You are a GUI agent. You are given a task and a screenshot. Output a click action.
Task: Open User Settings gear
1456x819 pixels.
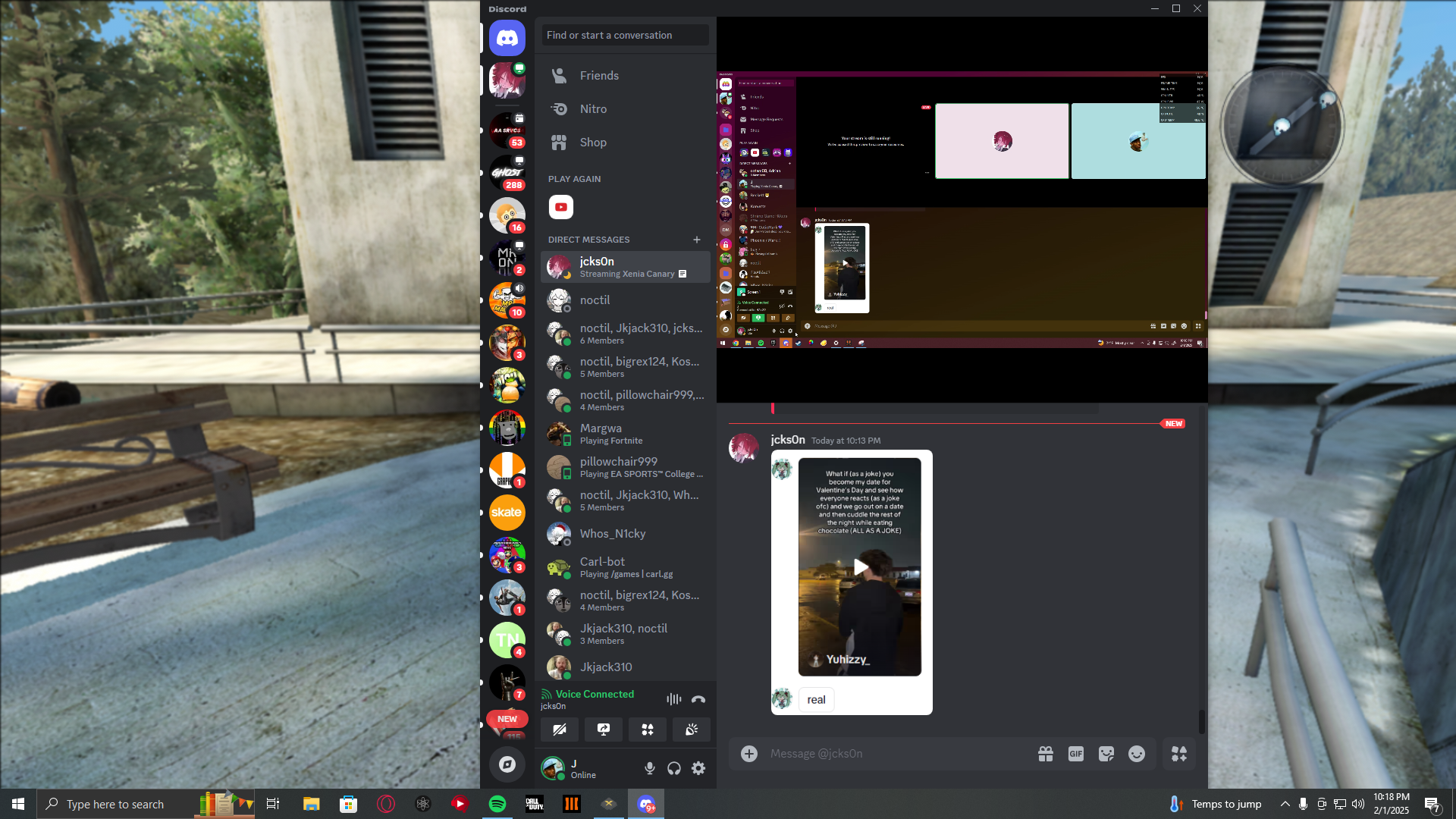click(698, 768)
